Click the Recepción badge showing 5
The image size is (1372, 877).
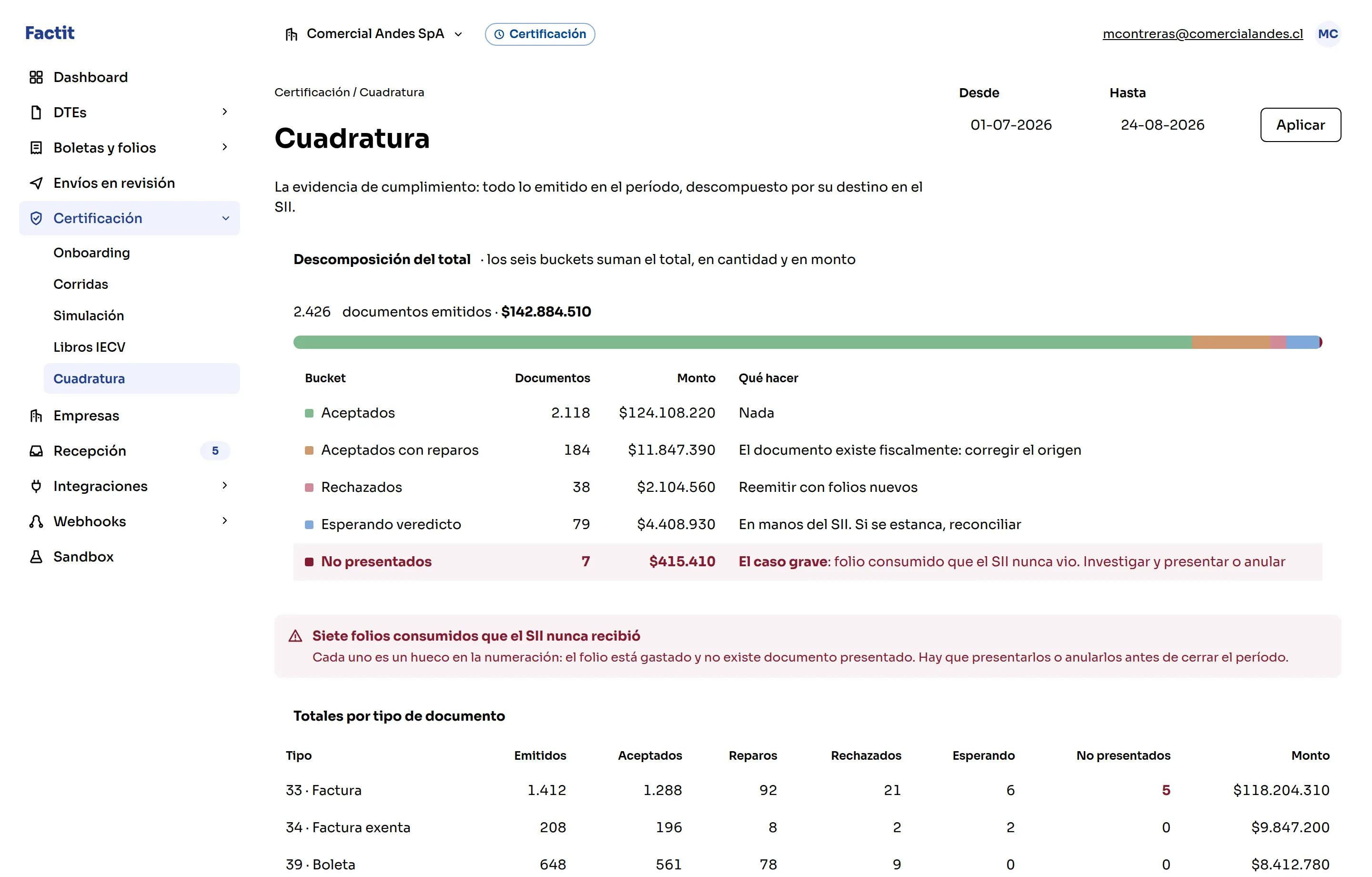[215, 451]
